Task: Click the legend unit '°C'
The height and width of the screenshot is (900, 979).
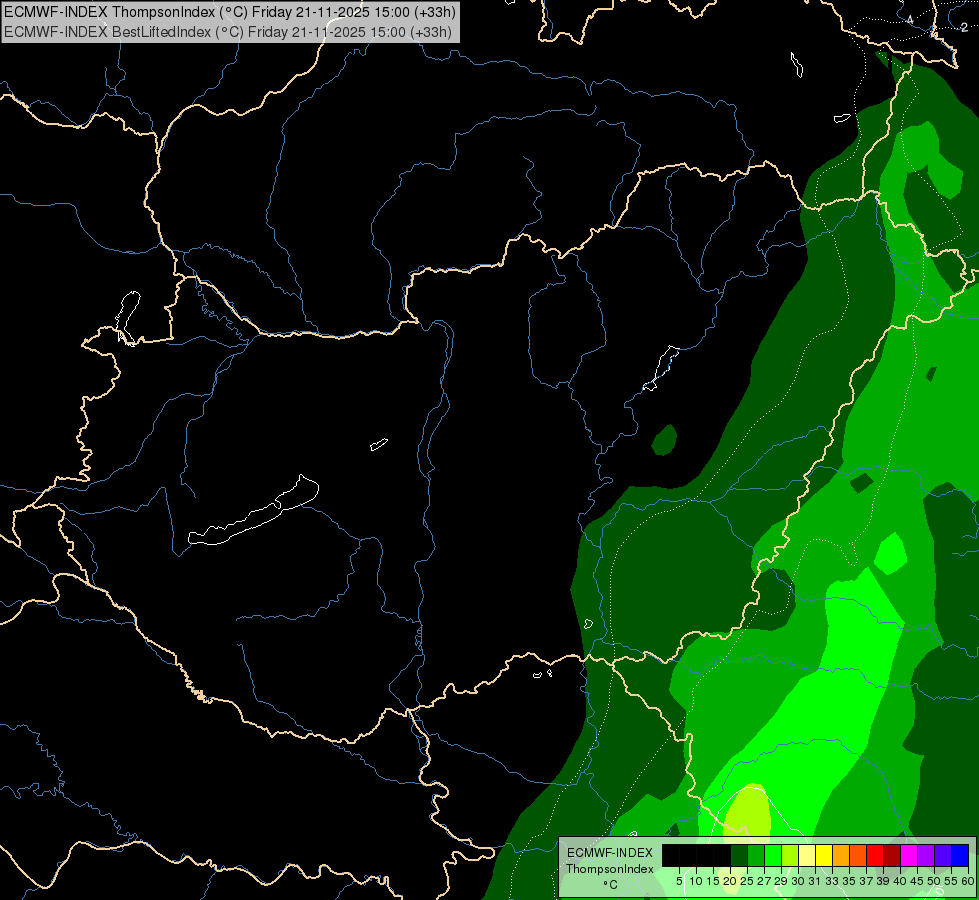Action: [x=610, y=884]
